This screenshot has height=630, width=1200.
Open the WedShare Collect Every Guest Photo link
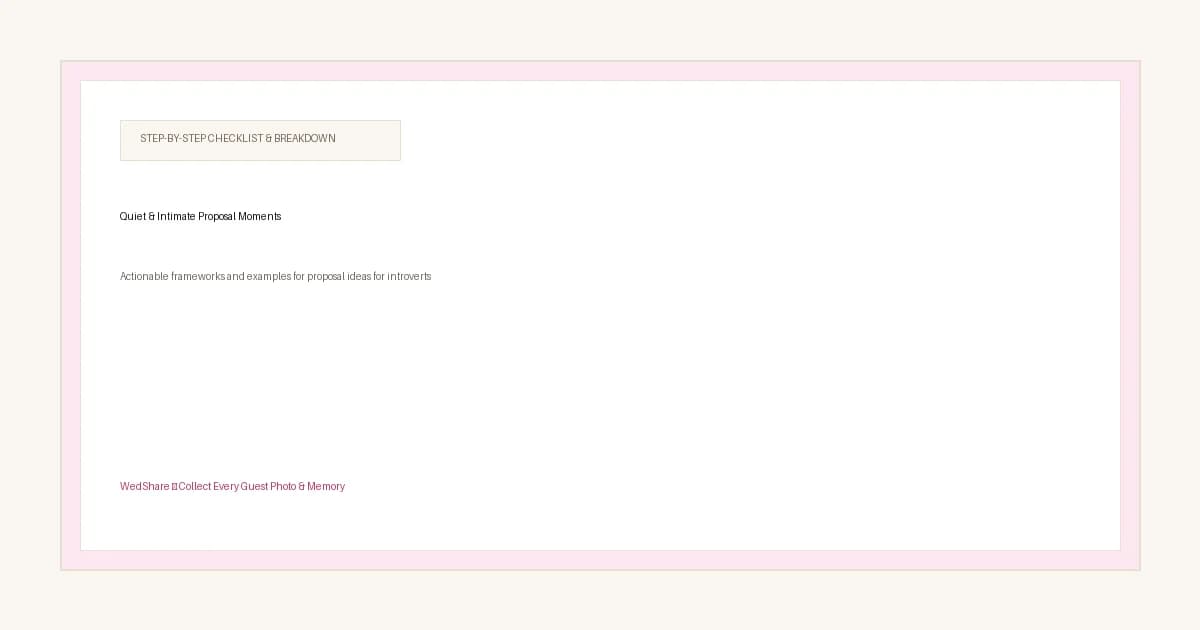coord(232,486)
